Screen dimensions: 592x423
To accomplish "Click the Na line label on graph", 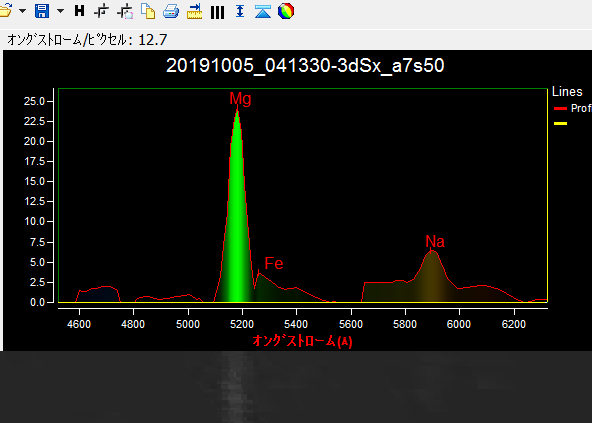I will (435, 241).
